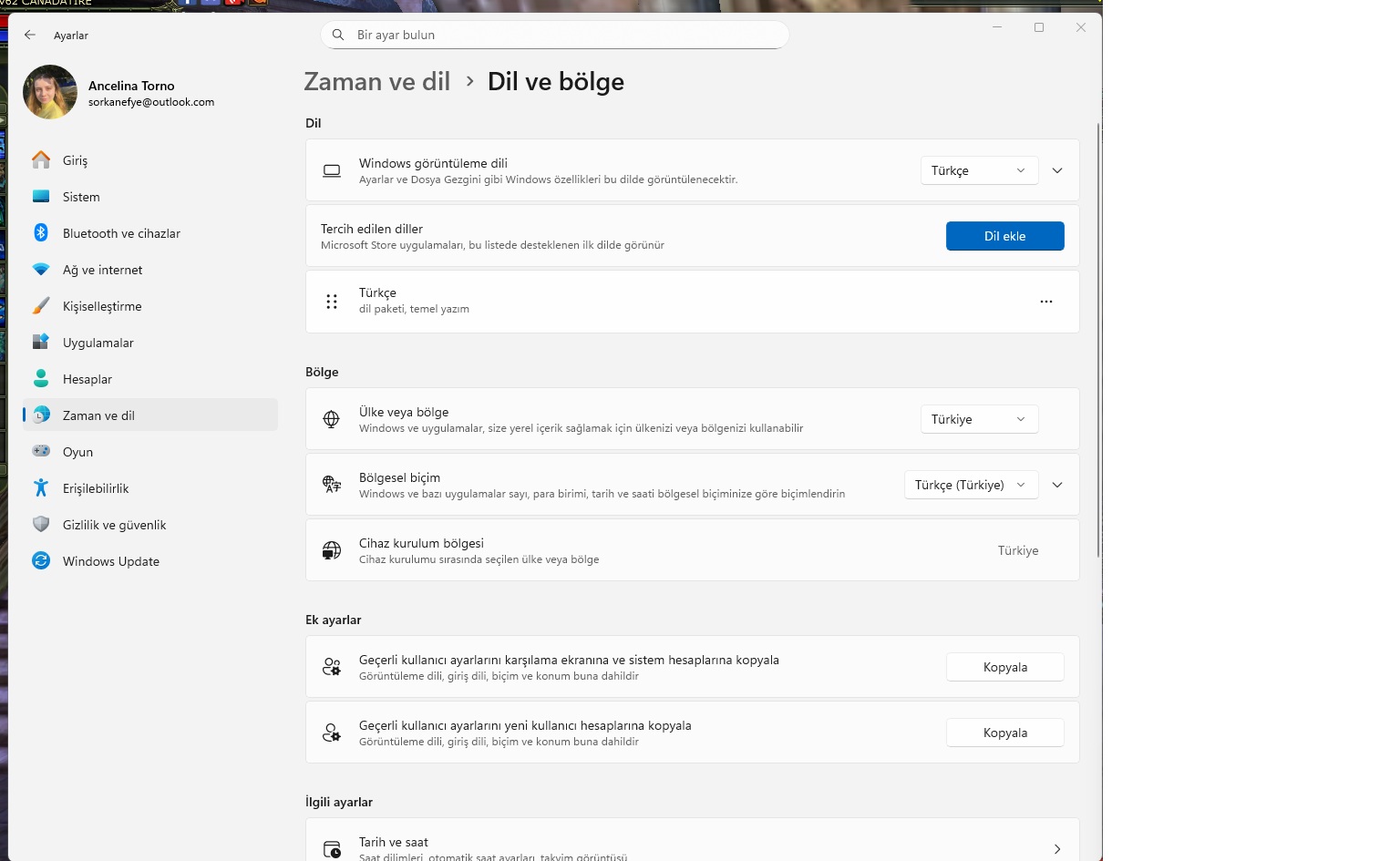Open the Ülke veya bölge Türkiye dropdown

point(979,419)
